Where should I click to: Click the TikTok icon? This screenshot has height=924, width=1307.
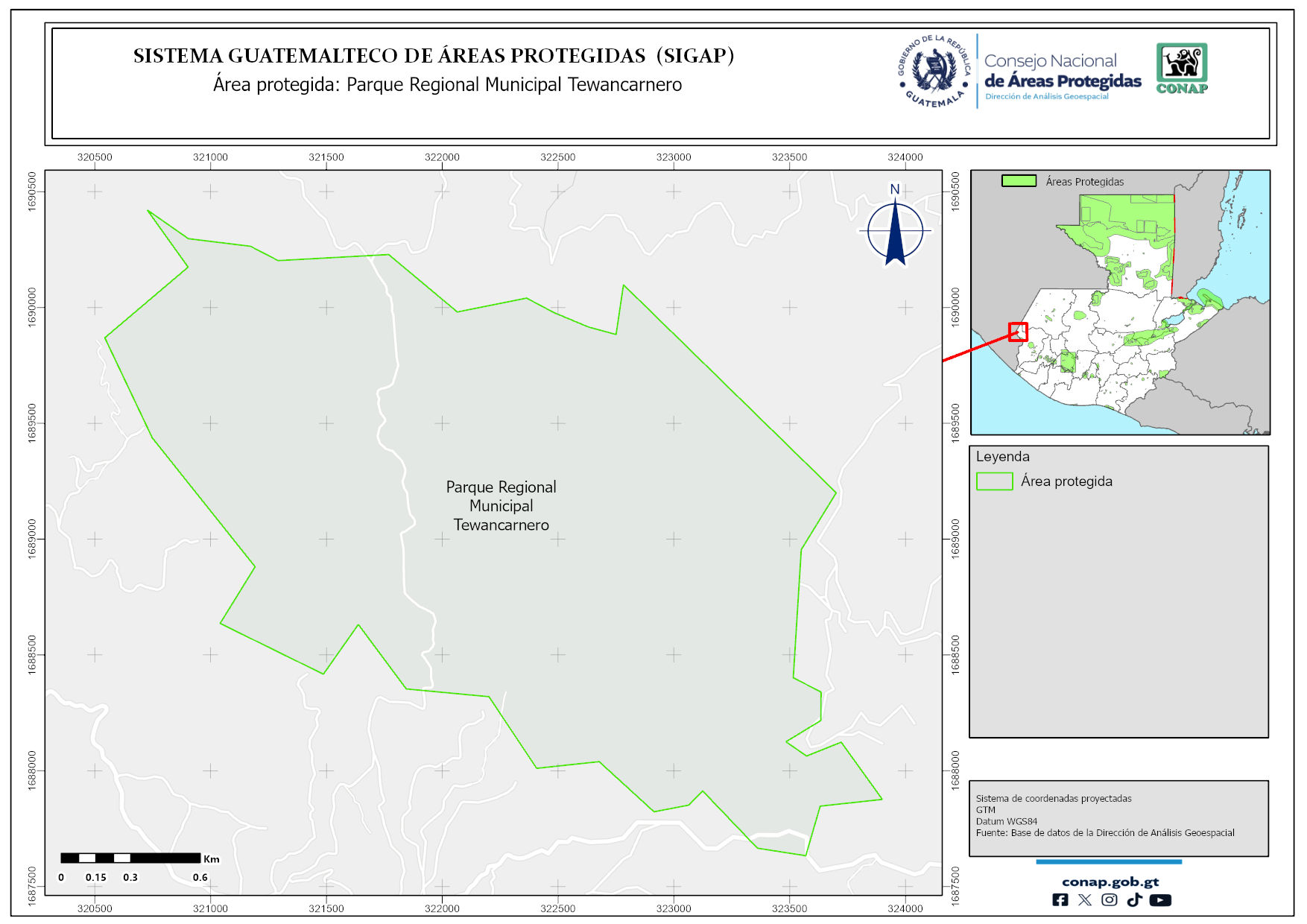(x=1134, y=899)
